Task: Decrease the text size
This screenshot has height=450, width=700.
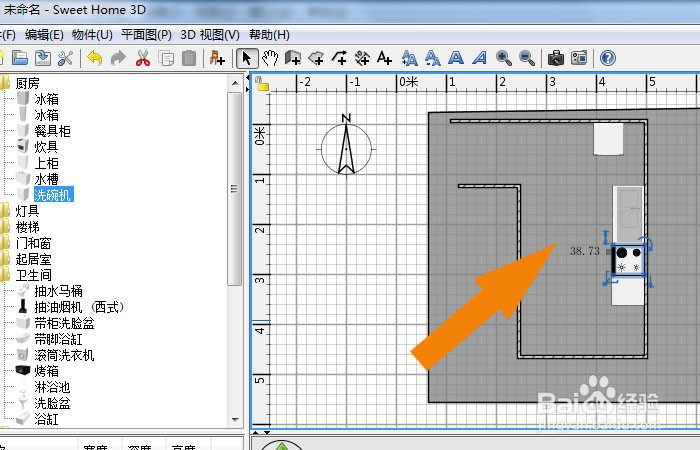Action: (x=433, y=58)
